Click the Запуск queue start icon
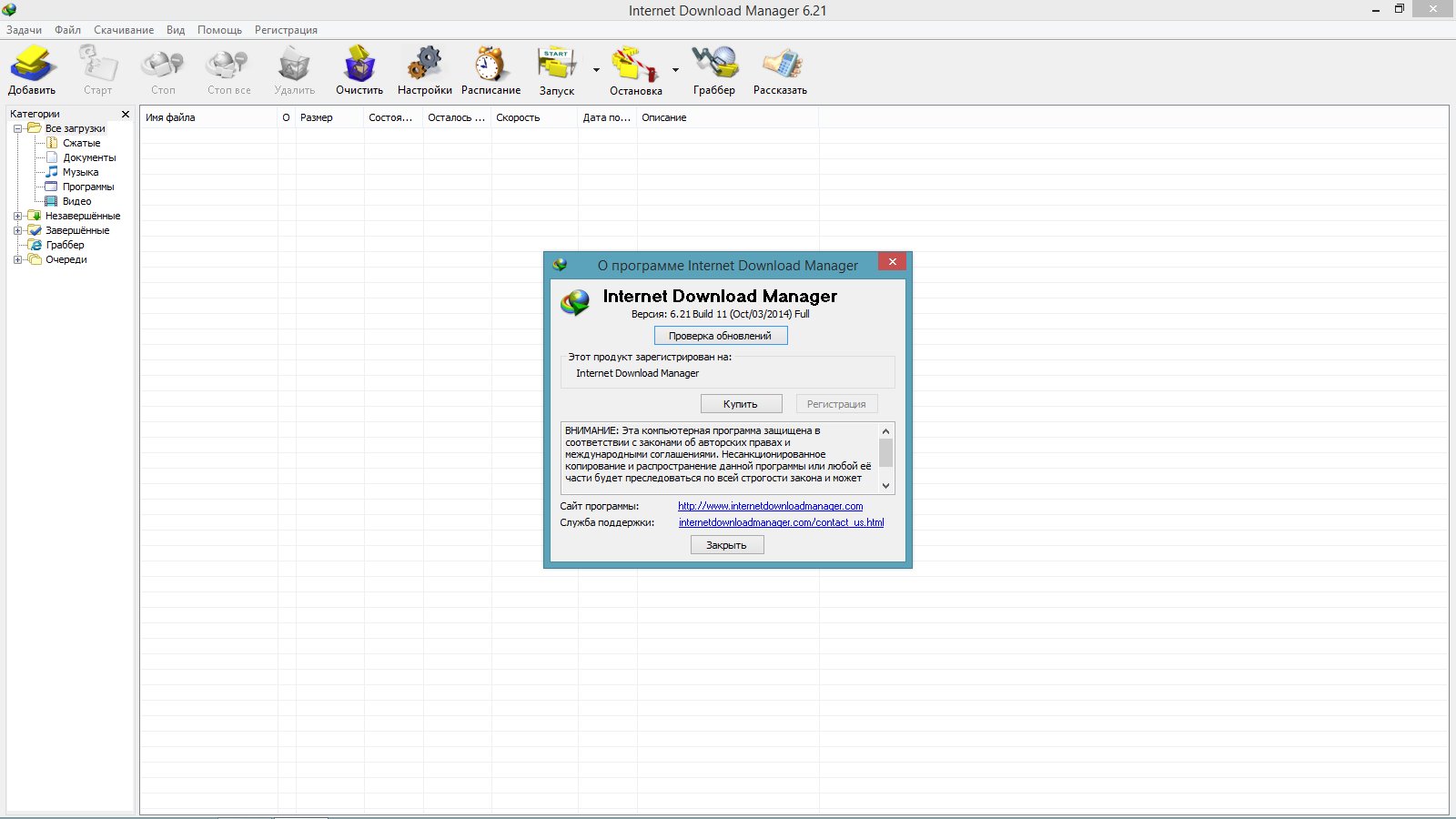1456x819 pixels. tap(557, 65)
